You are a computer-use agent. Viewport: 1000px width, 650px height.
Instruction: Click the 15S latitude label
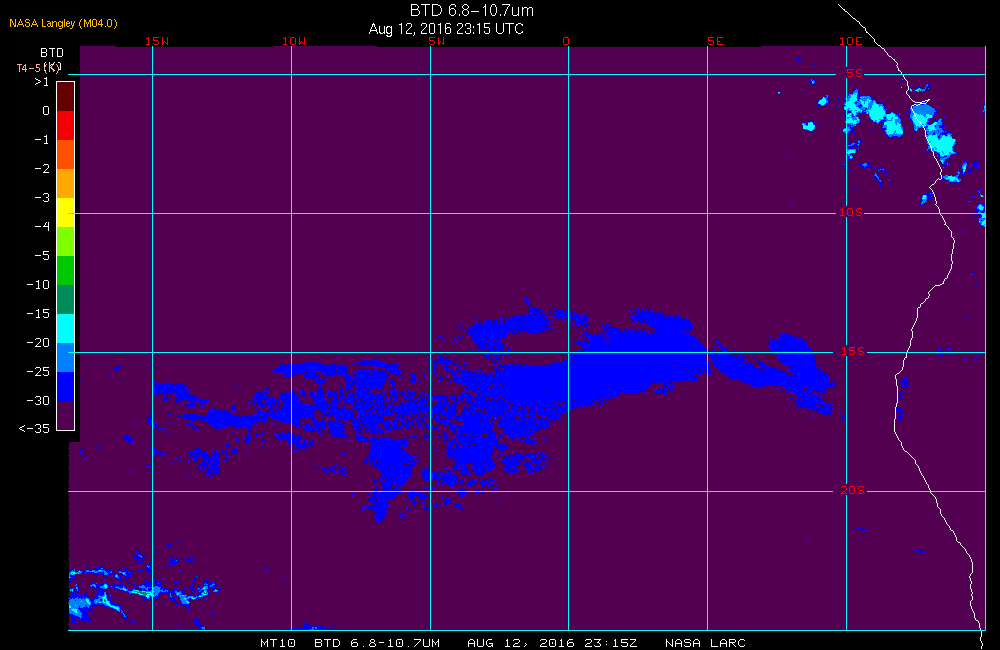pos(853,351)
